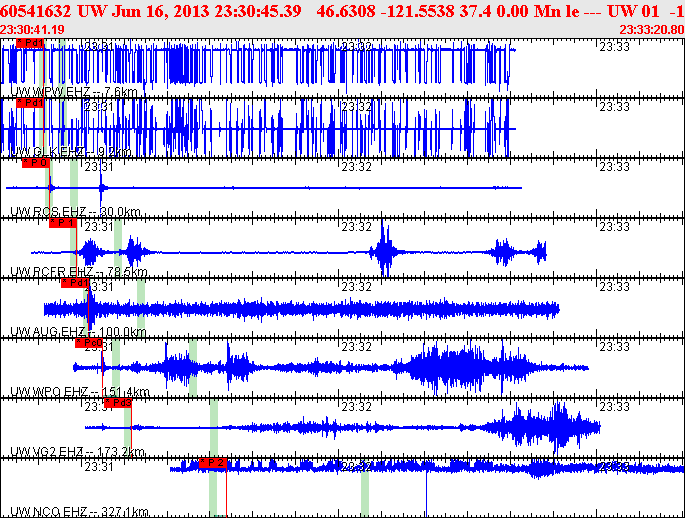The height and width of the screenshot is (518, 685).
Task: Click the 23:32 tick label on top trace
Action: 356,47
